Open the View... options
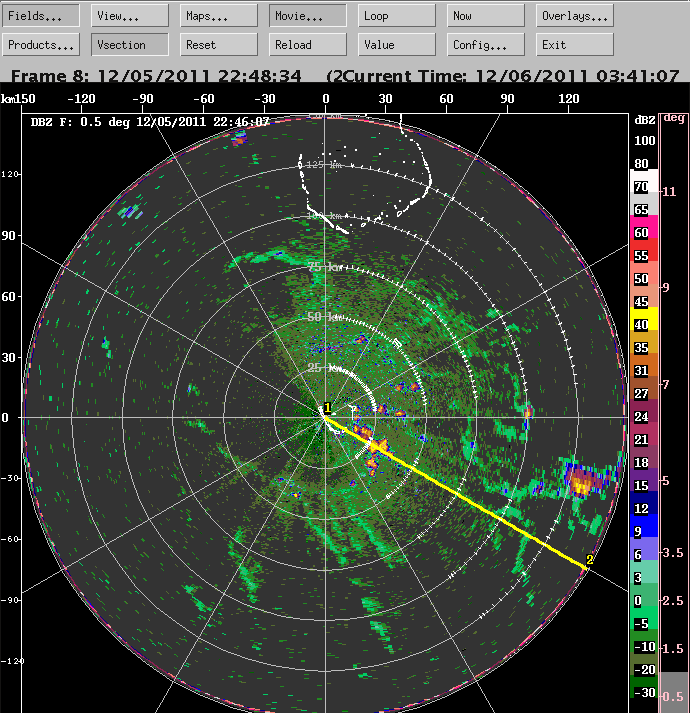This screenshot has height=713, width=690. click(130, 16)
